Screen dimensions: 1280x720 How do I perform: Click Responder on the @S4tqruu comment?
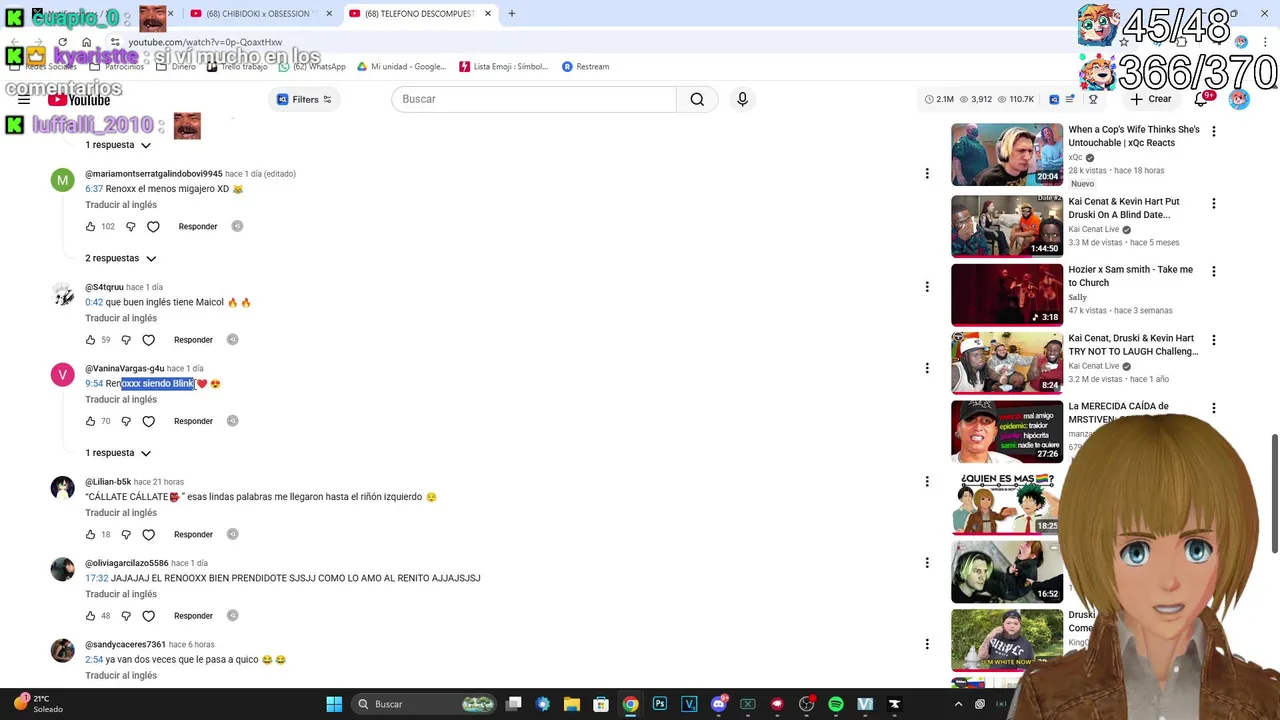(x=193, y=340)
